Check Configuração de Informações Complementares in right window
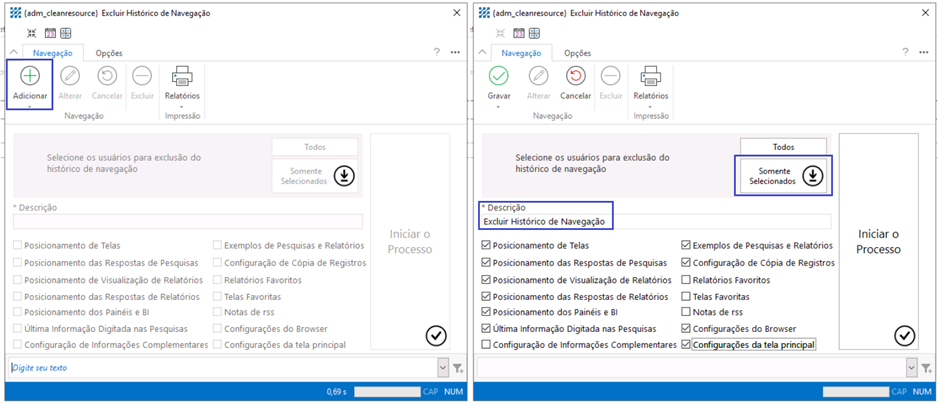This screenshot has width=939, height=403. coord(487,345)
